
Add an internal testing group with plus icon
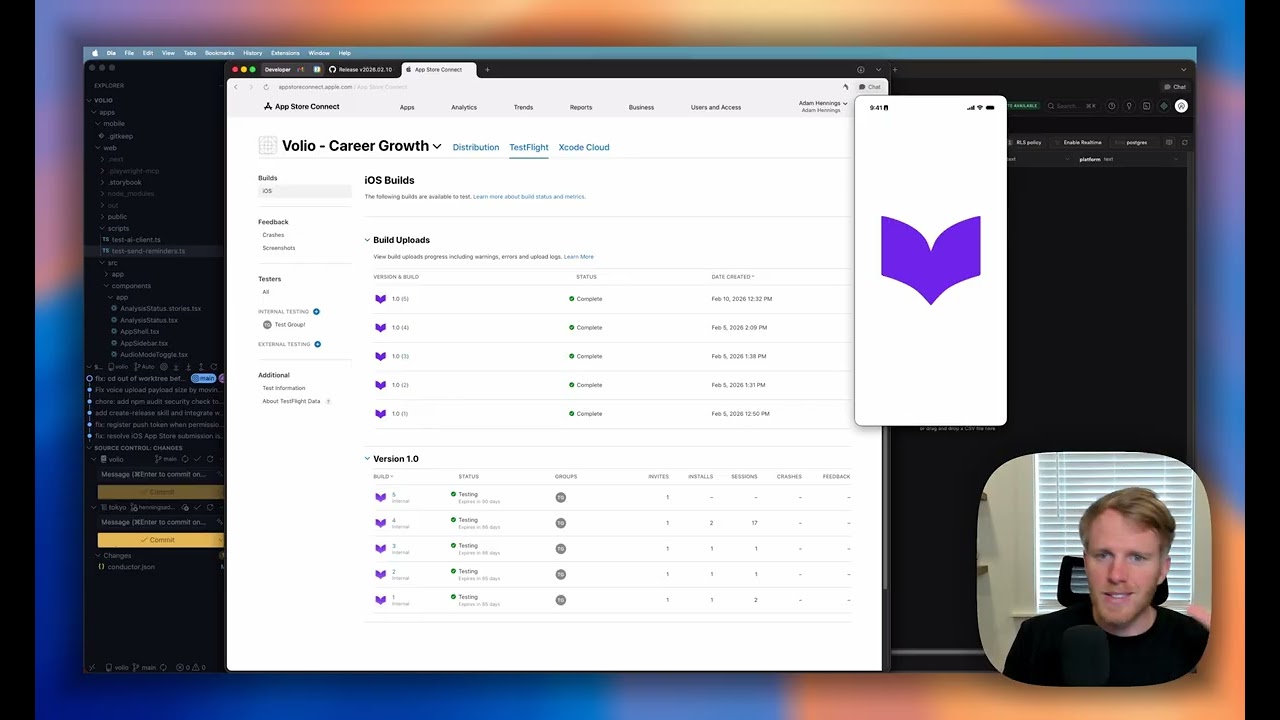point(316,311)
